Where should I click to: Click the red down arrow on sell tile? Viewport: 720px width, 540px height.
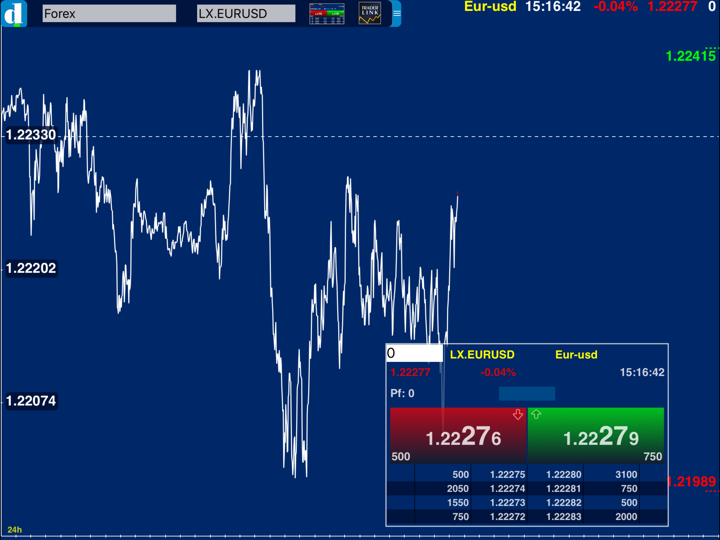coord(517,414)
